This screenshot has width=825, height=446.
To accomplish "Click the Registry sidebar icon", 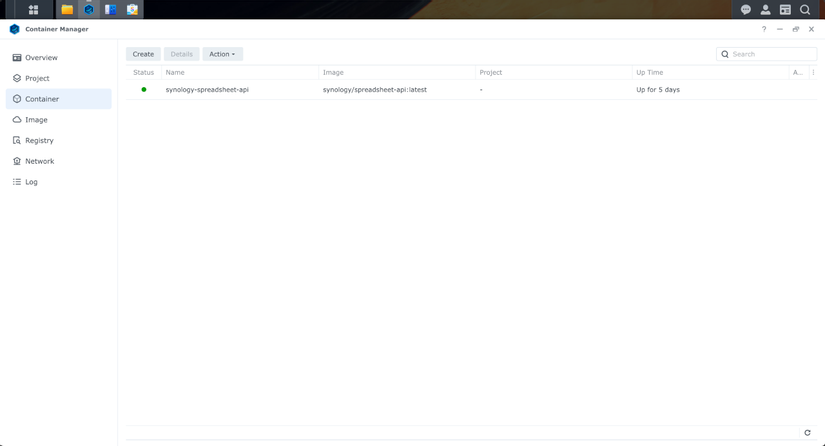I will pos(17,140).
